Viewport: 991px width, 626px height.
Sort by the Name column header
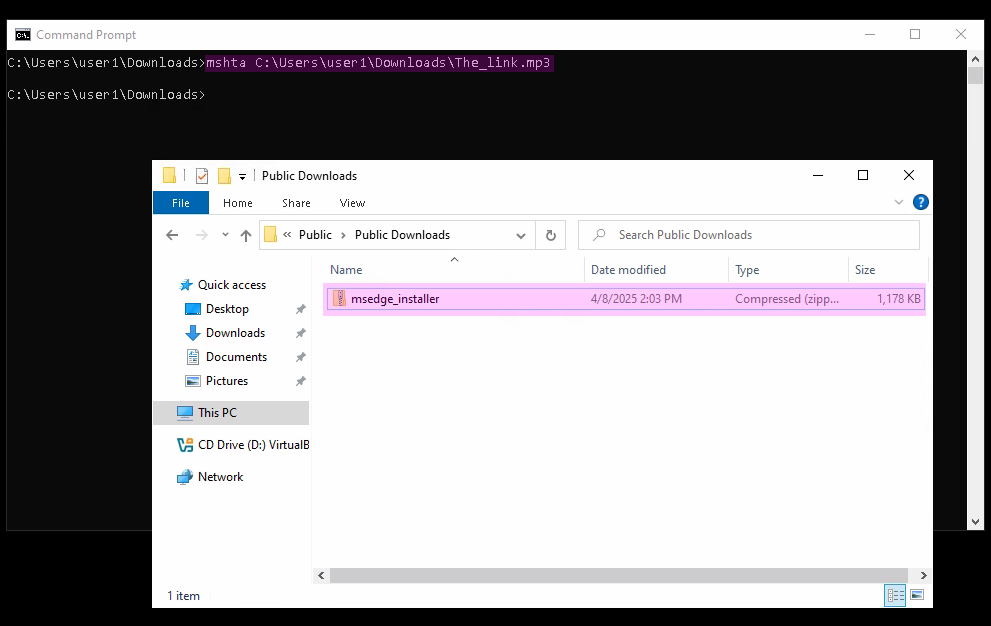point(346,270)
